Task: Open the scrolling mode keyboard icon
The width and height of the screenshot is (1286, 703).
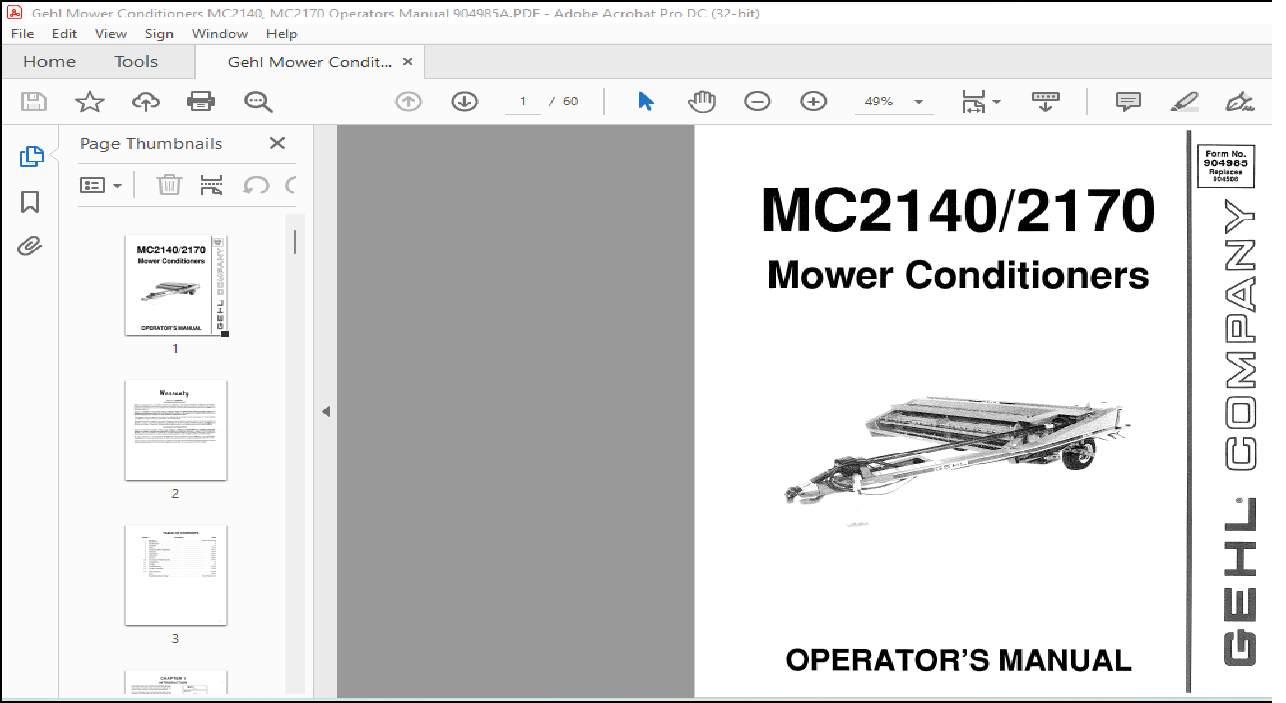Action: [1045, 101]
